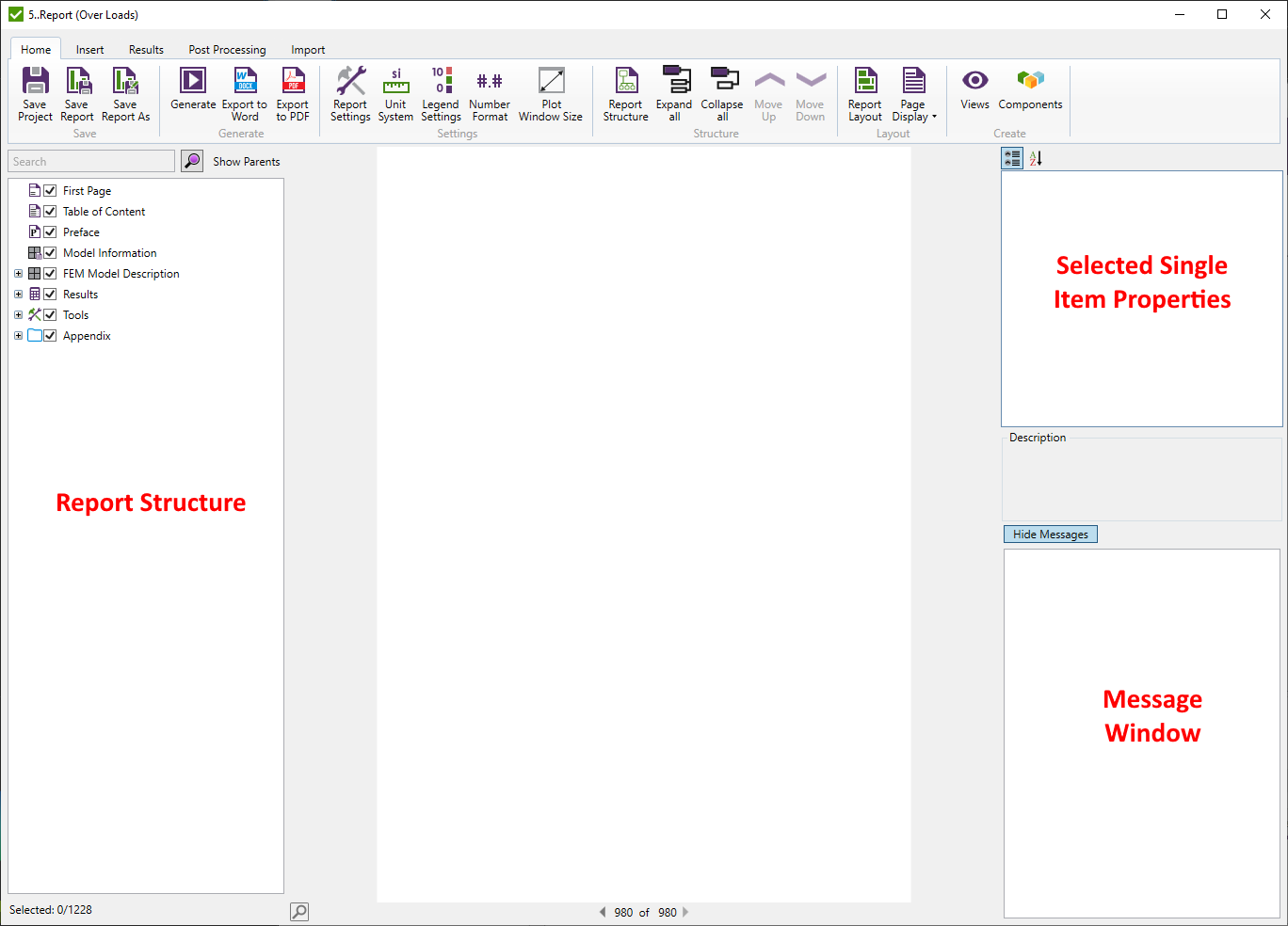Image resolution: width=1288 pixels, height=926 pixels.
Task: Open the Post Processing tab
Action: (x=227, y=50)
